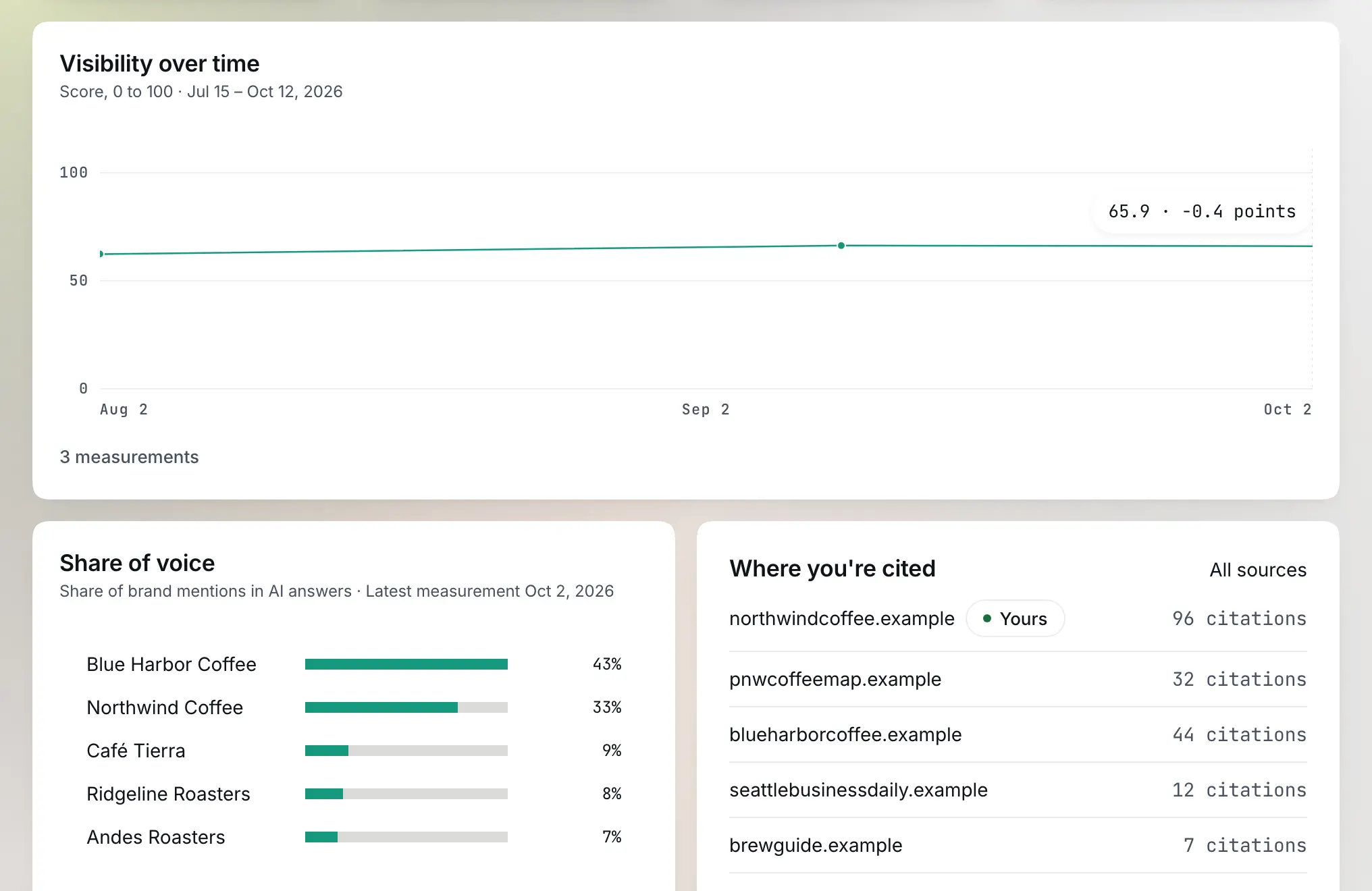
Task: Select the 'Northwind Coffee' brand label
Action: (x=165, y=707)
